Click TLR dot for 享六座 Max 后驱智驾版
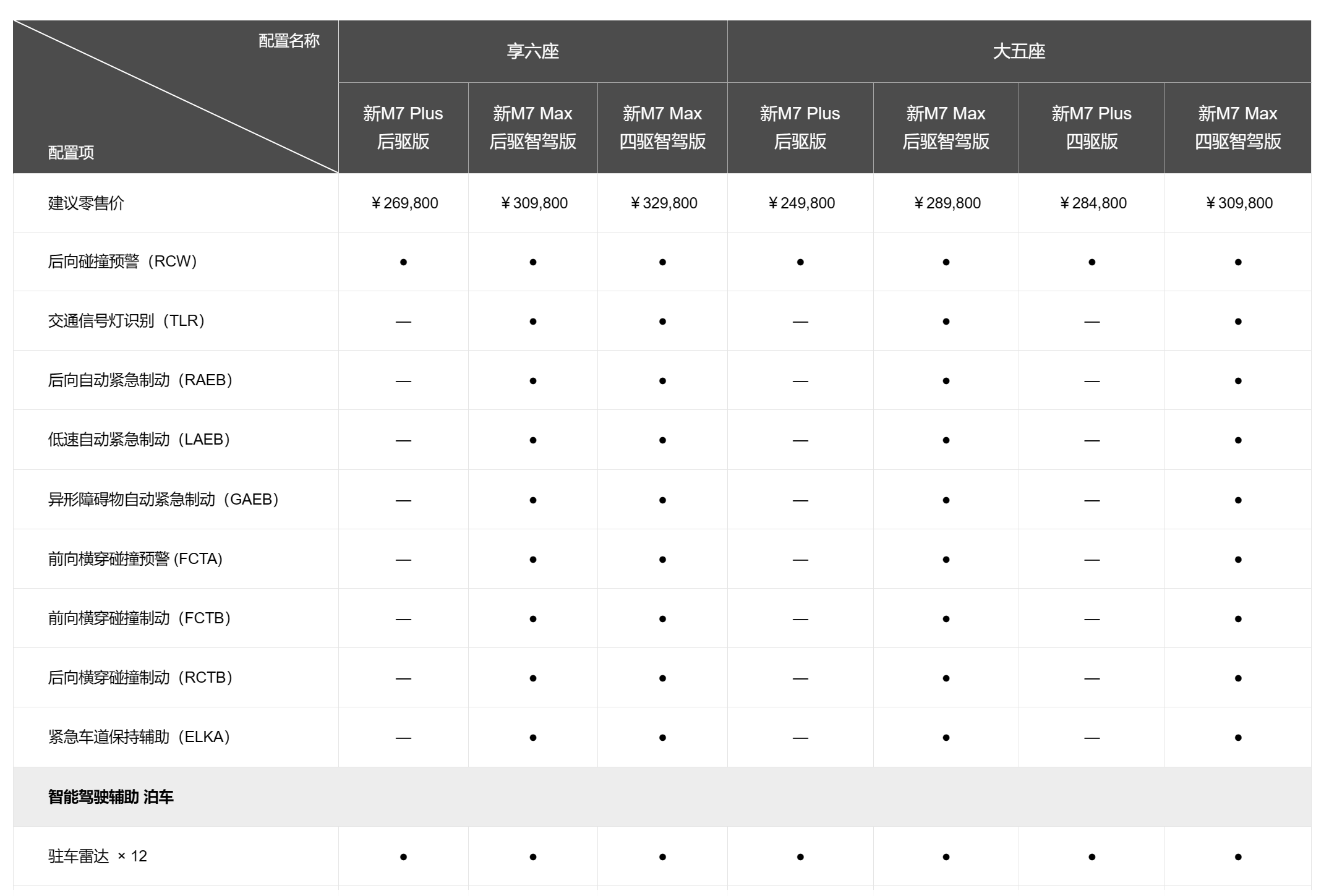 [x=532, y=322]
